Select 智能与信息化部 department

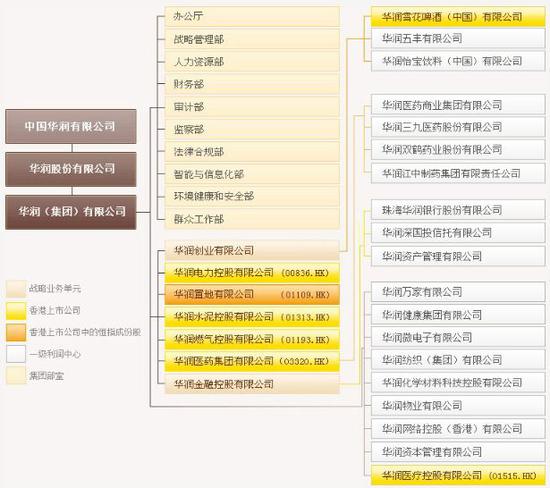point(252,174)
